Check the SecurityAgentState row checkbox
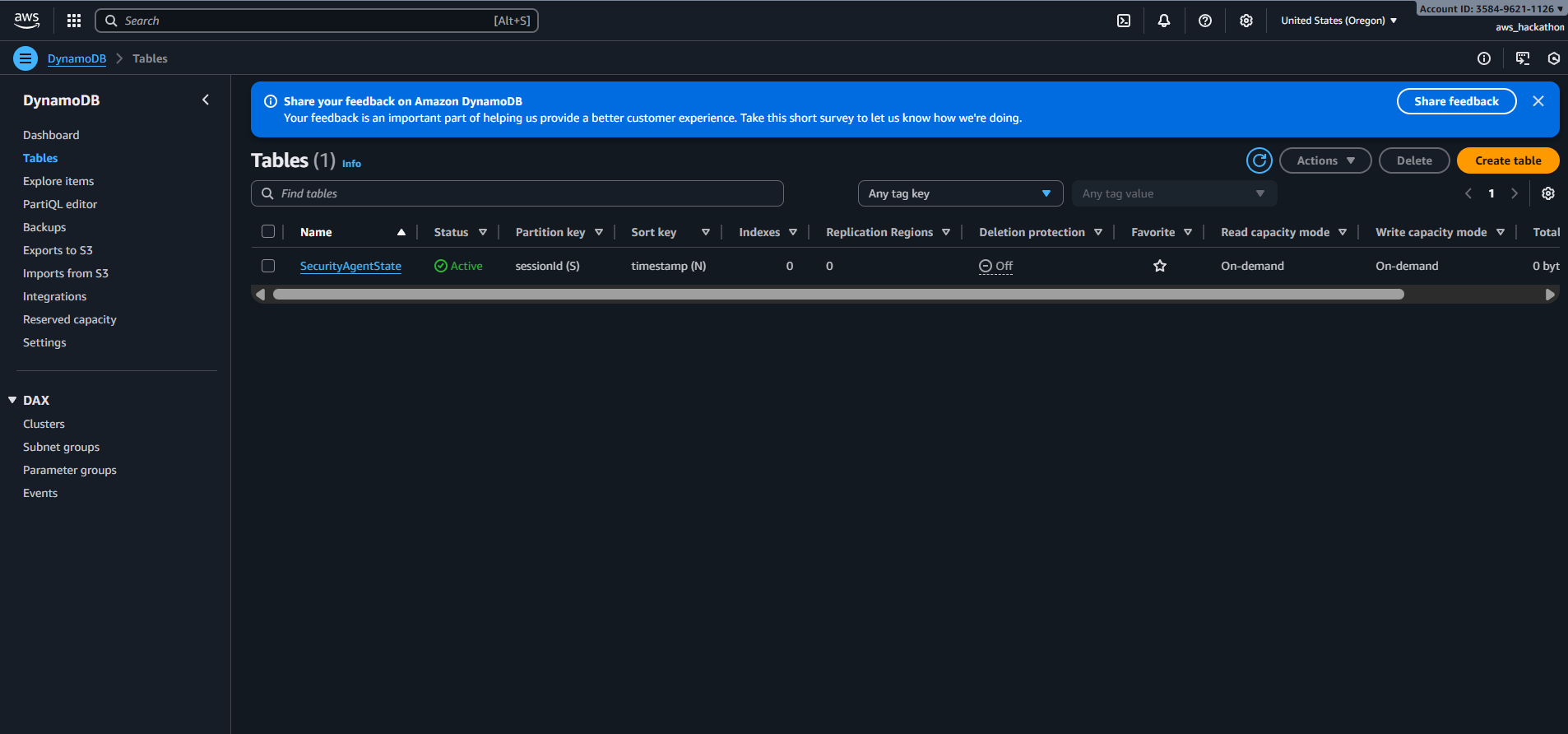The image size is (1568, 734). tap(268, 266)
